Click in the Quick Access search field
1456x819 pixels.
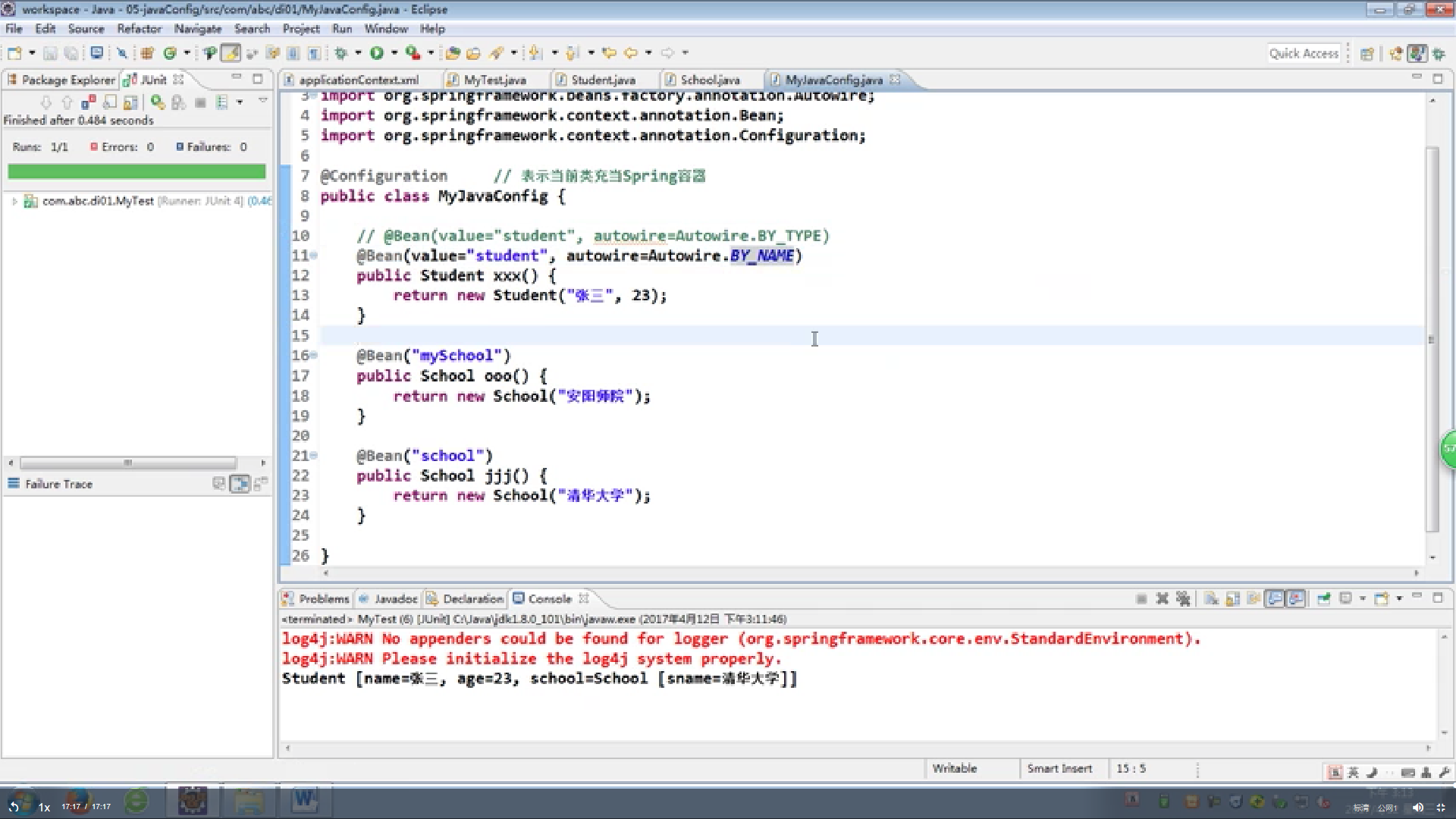(x=1304, y=53)
